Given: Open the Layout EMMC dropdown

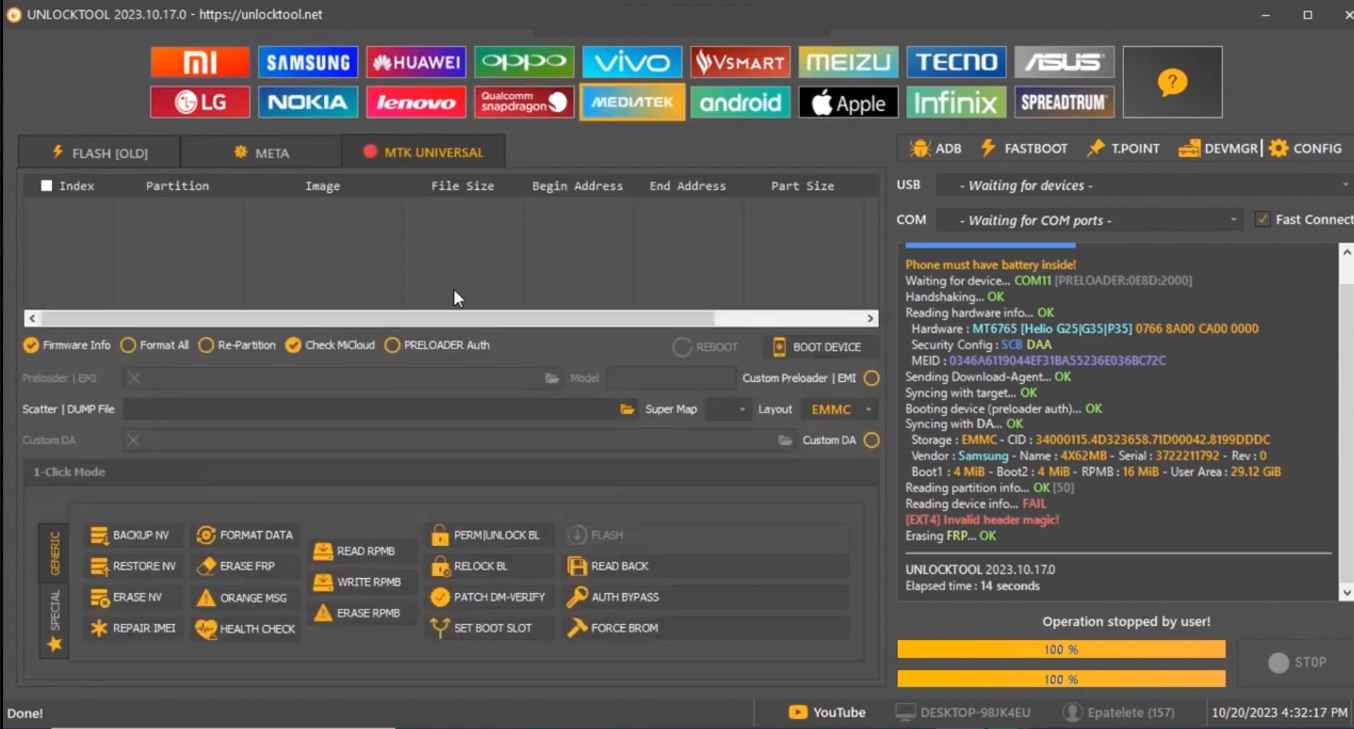Looking at the screenshot, I should tap(840, 409).
